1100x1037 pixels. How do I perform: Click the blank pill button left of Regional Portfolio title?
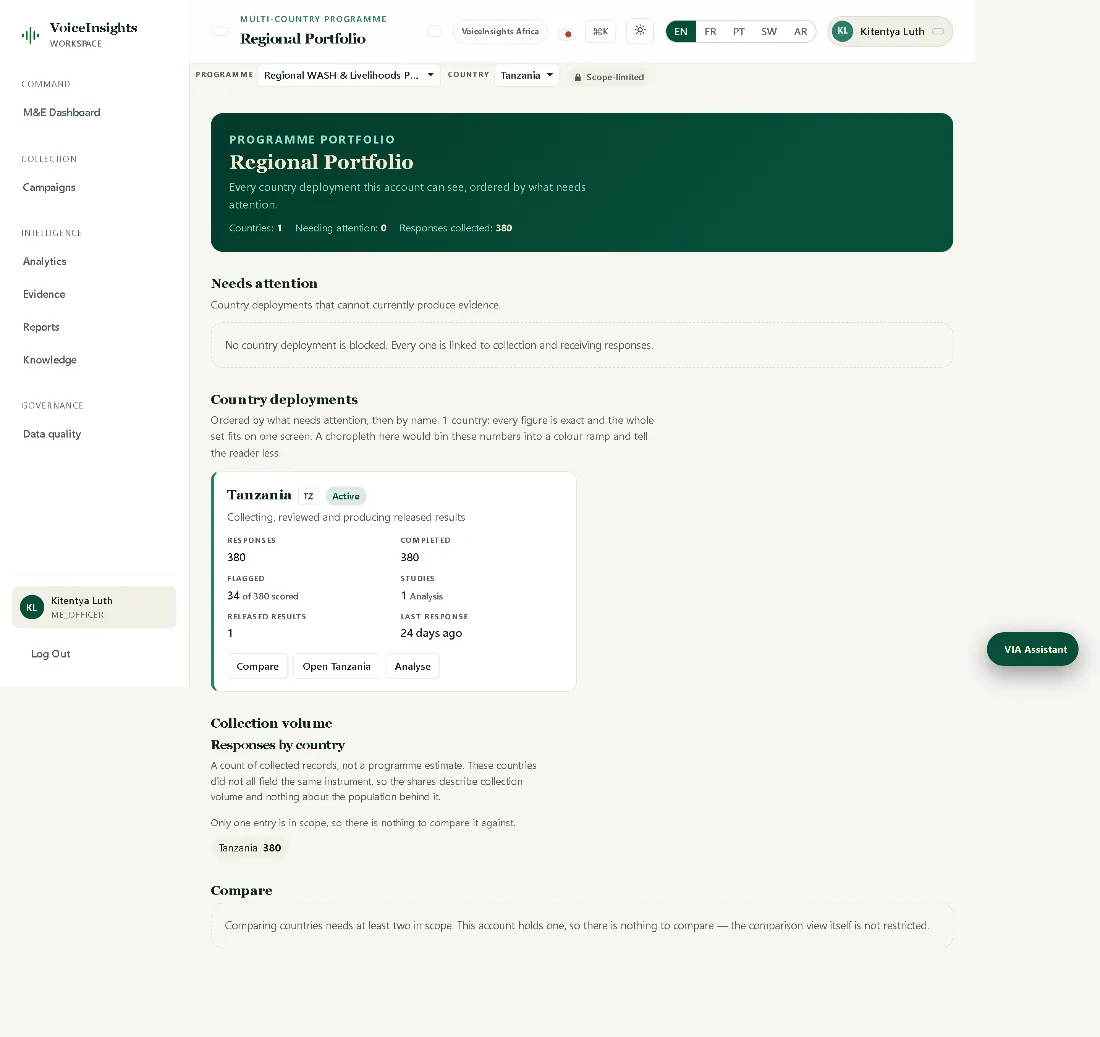click(220, 32)
